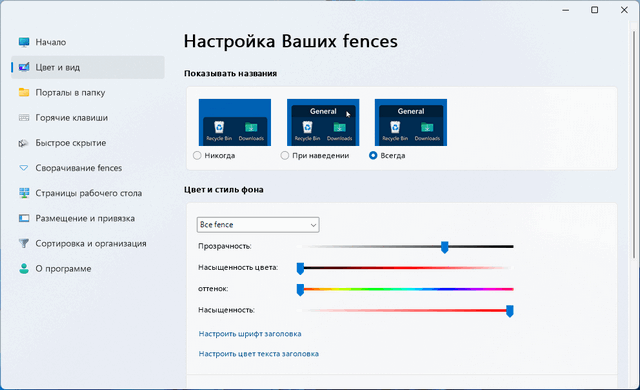Click the Цвет и стиль фона heading

pos(224,190)
